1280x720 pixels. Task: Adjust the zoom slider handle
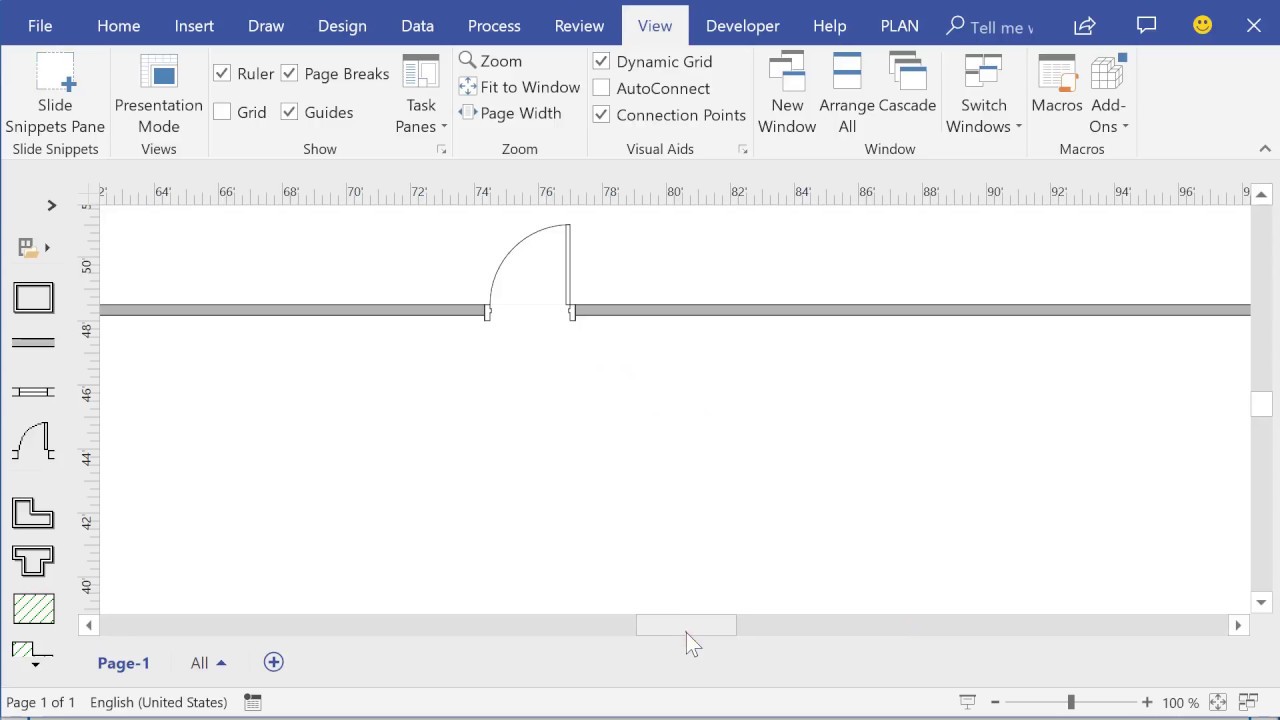point(1071,702)
